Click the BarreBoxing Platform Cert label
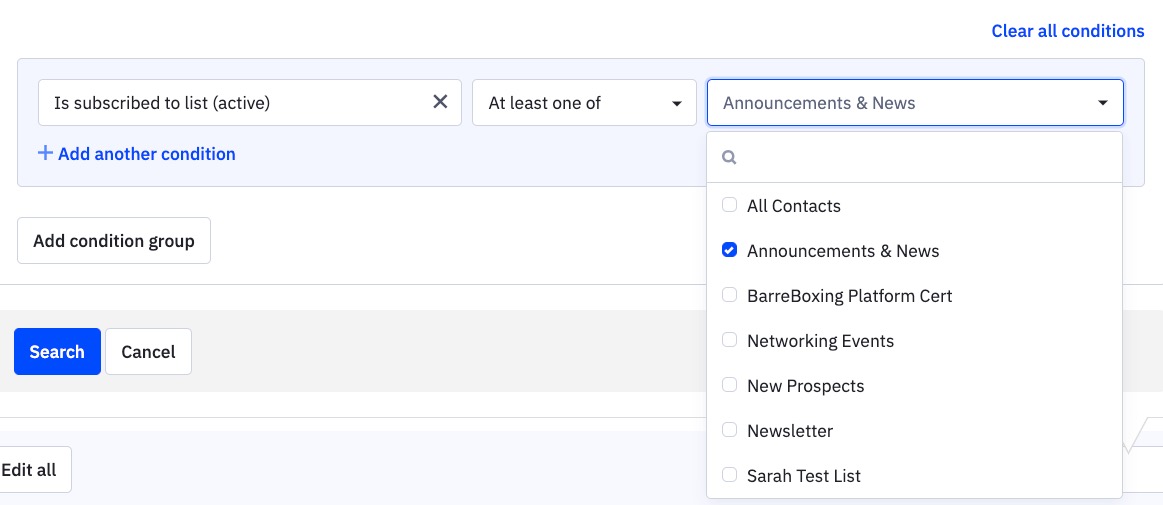This screenshot has width=1163, height=505. [x=849, y=296]
